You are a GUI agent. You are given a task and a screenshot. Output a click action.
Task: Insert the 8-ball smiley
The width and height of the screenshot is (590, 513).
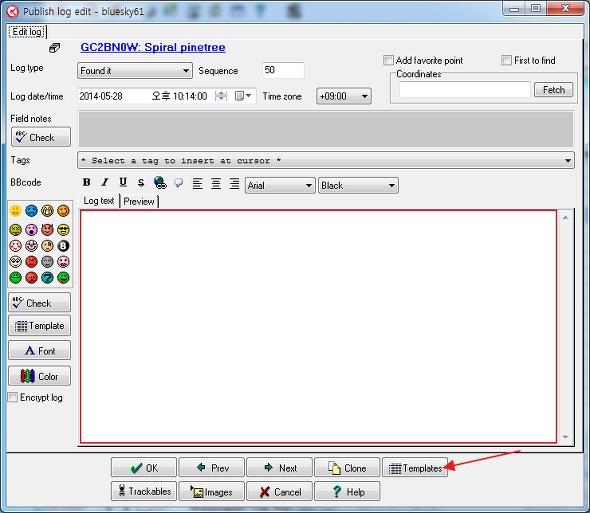(63, 246)
